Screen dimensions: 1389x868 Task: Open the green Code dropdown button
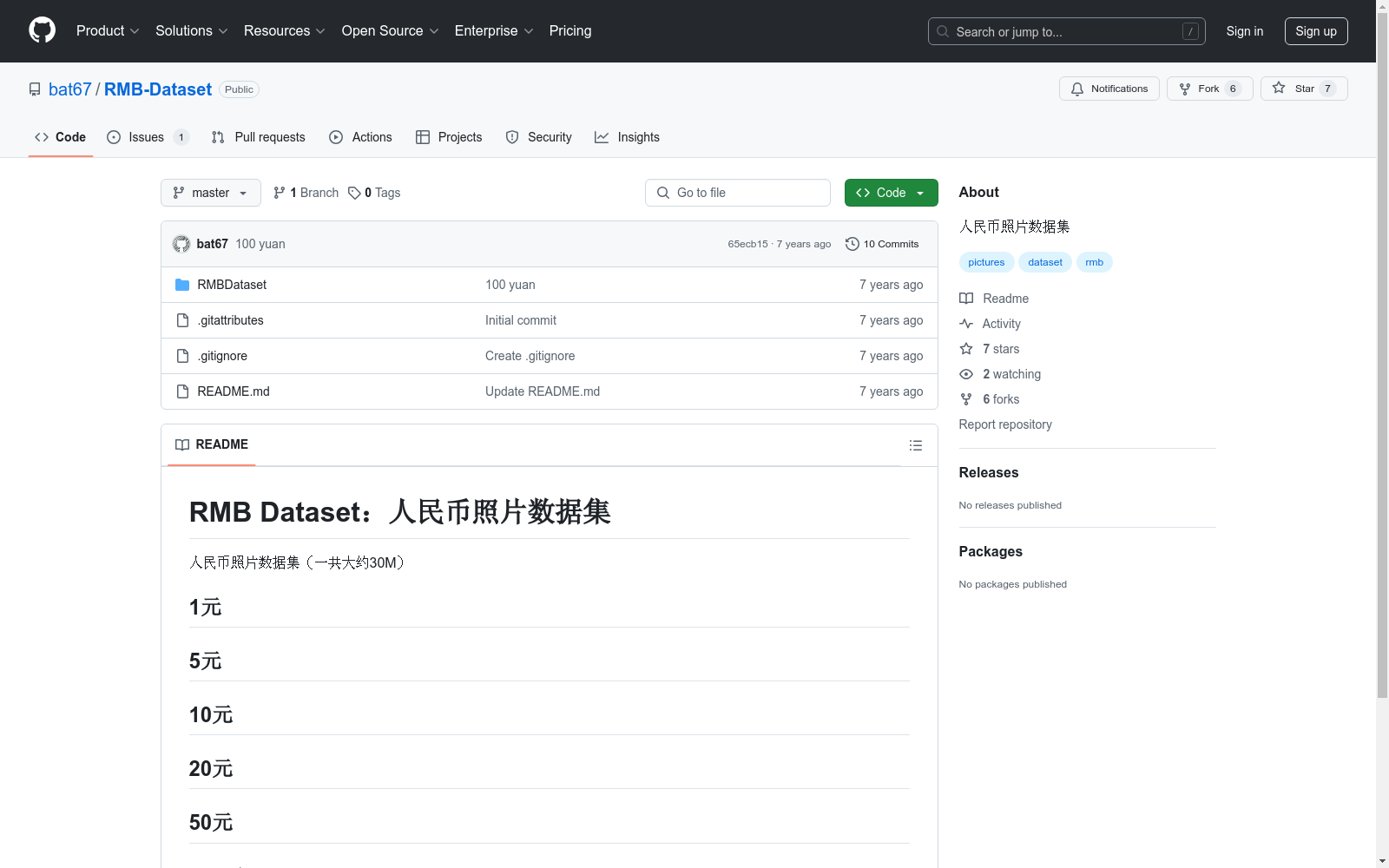pos(891,193)
